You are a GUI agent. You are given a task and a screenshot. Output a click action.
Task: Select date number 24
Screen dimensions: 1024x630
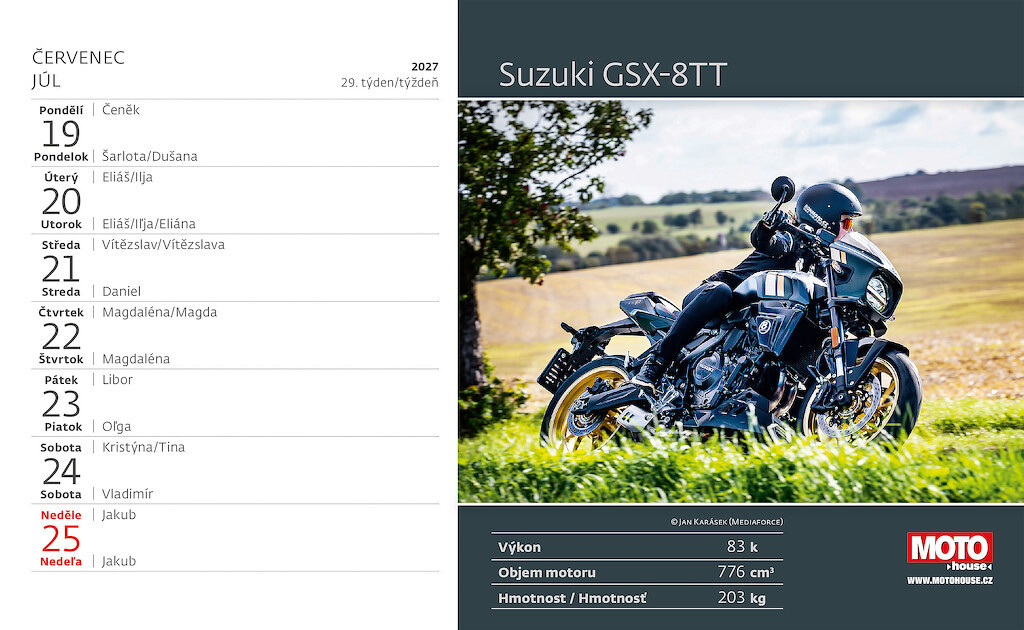coord(61,471)
